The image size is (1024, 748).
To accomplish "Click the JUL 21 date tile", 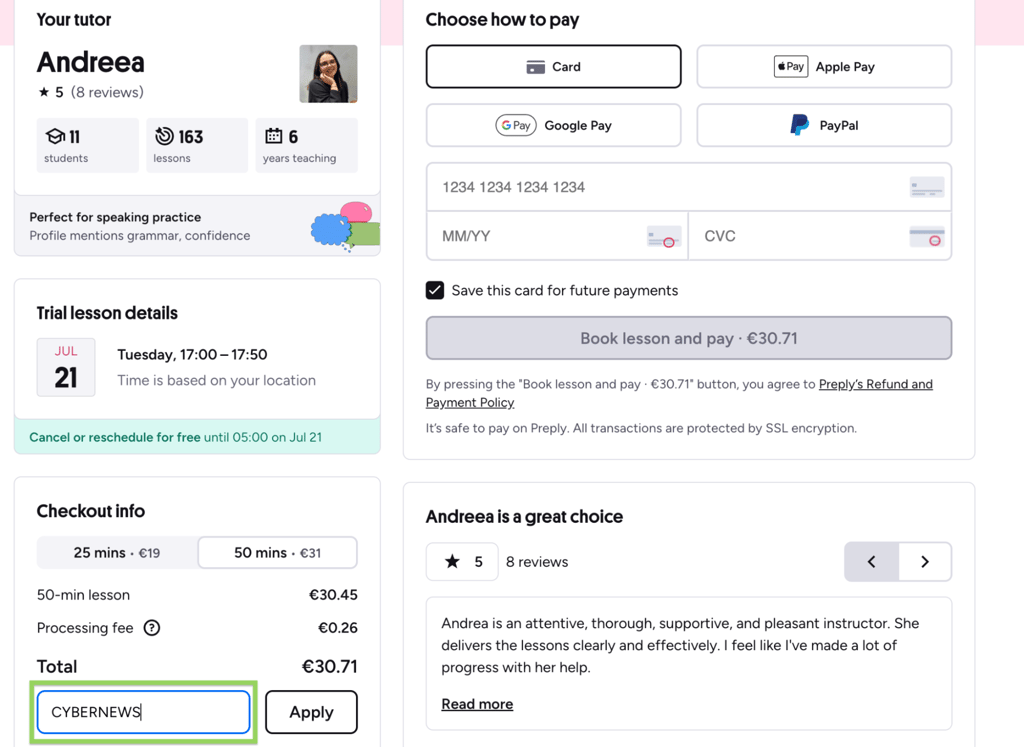I will click(66, 367).
